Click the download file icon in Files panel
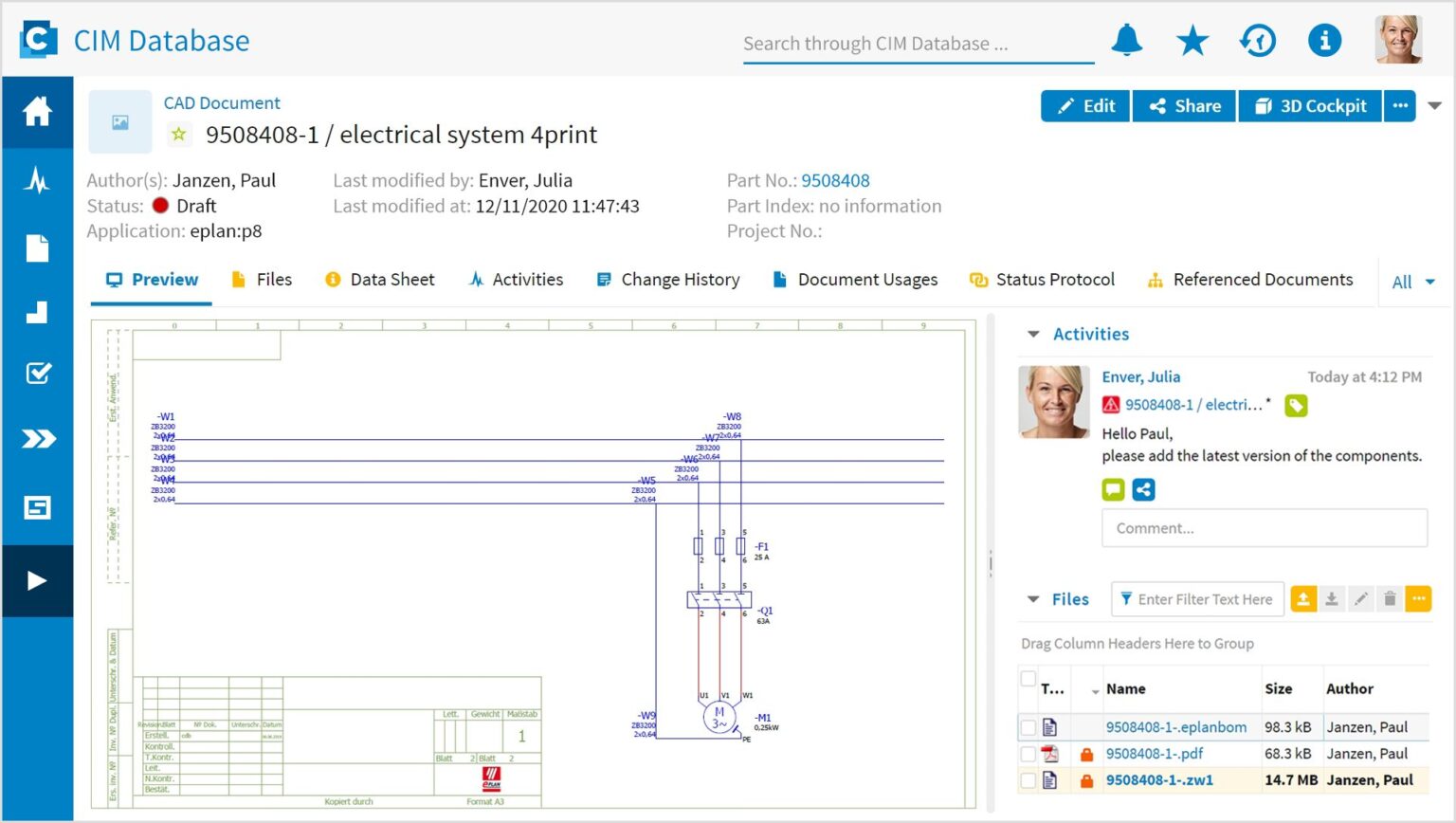 (x=1332, y=598)
